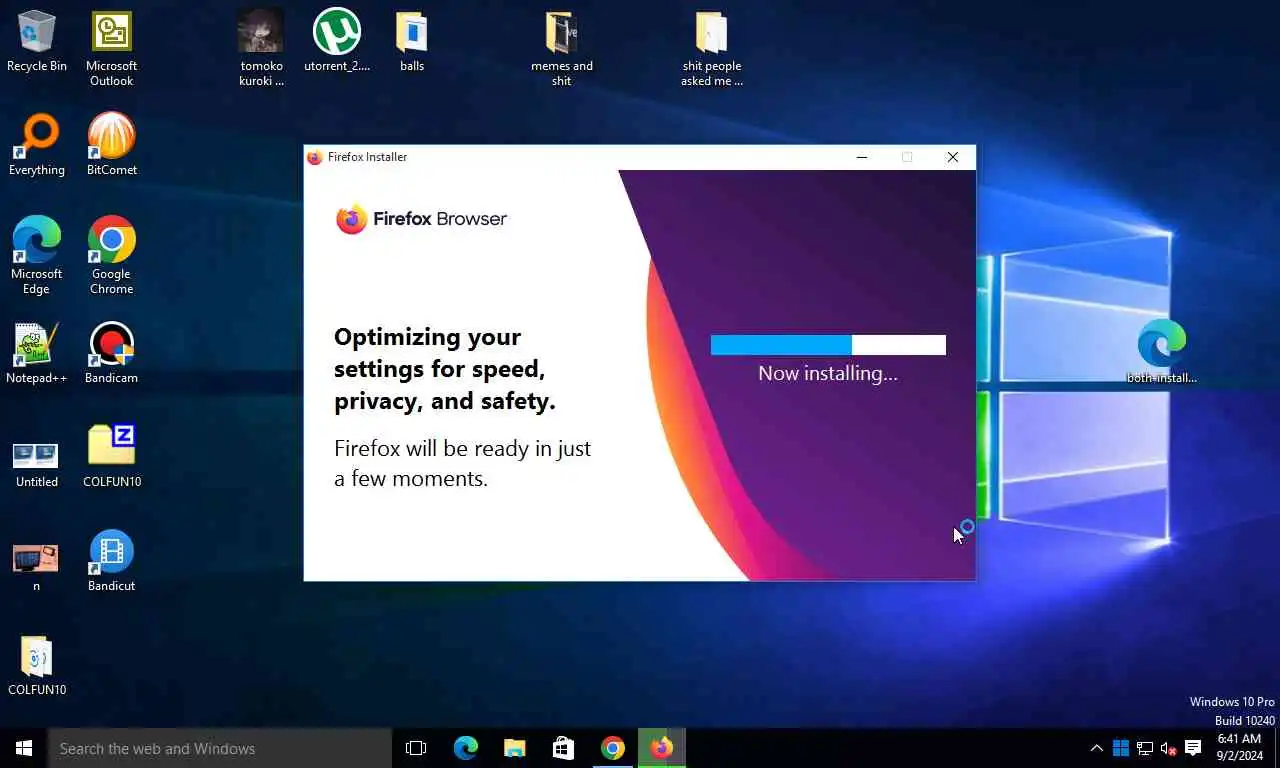Select the COLFUN10 folder icon

point(37,666)
